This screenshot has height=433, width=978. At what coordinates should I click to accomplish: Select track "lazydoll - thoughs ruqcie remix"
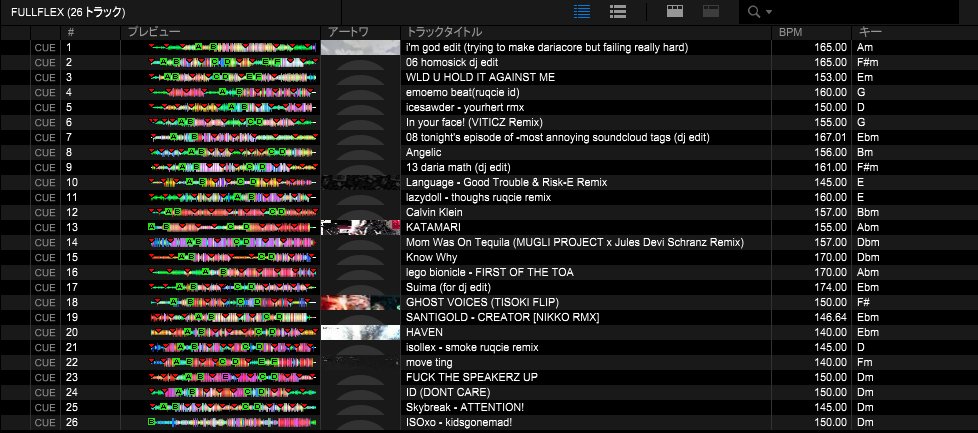pyautogui.click(x=478, y=197)
